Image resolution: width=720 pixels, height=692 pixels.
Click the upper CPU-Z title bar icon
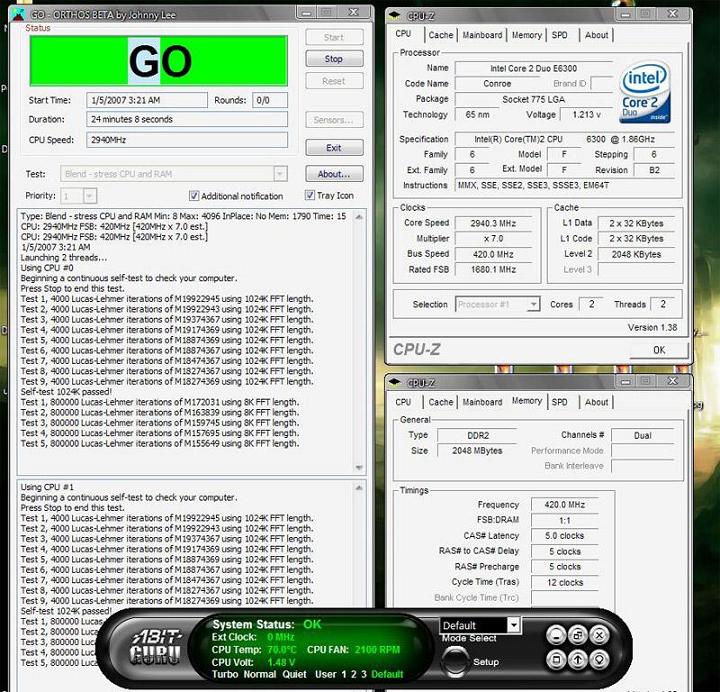(394, 15)
